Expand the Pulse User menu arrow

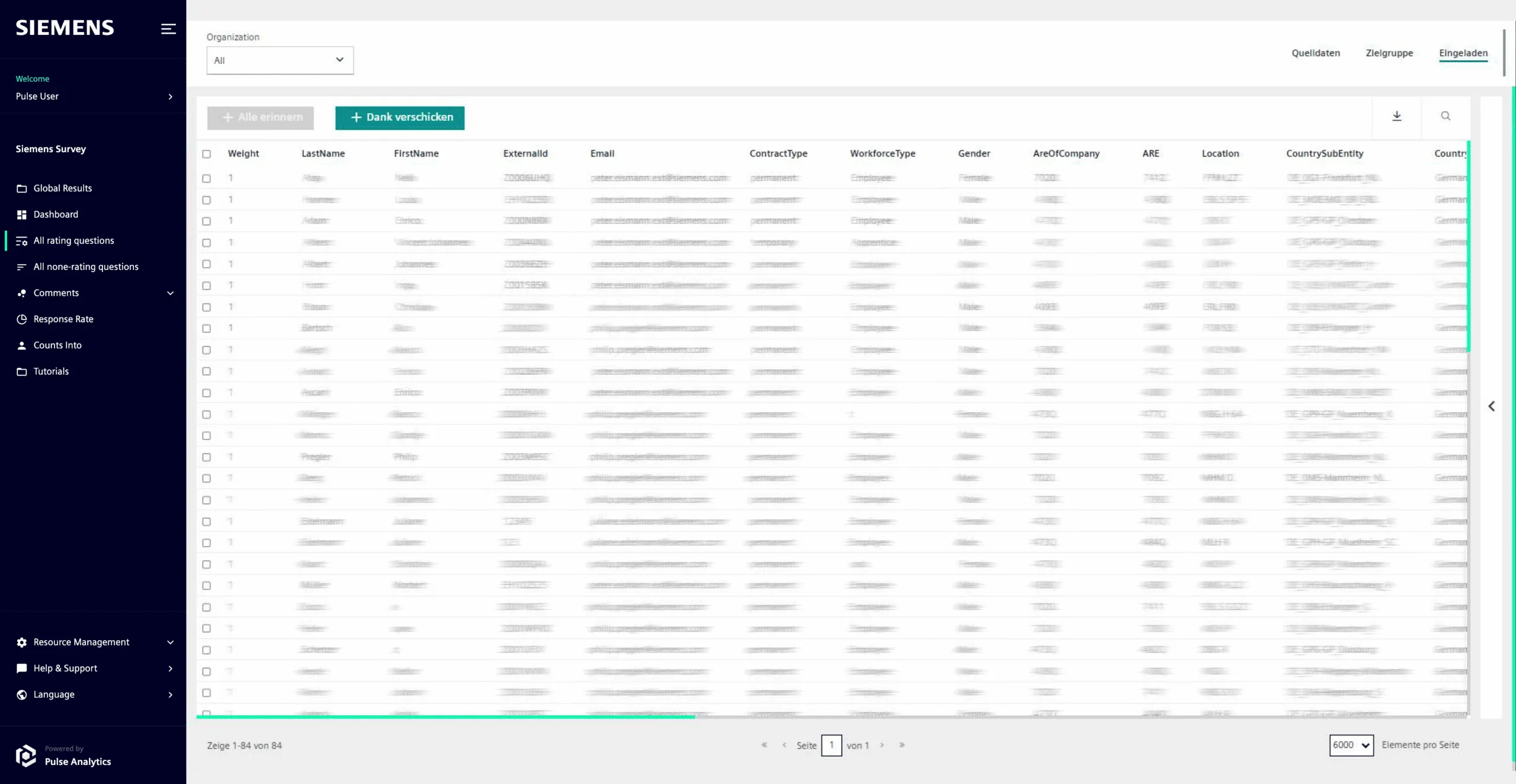tap(171, 97)
